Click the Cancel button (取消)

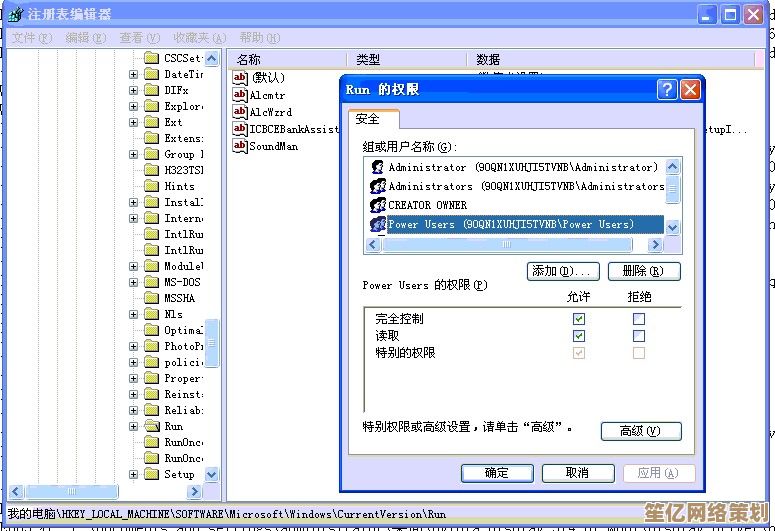click(x=578, y=473)
